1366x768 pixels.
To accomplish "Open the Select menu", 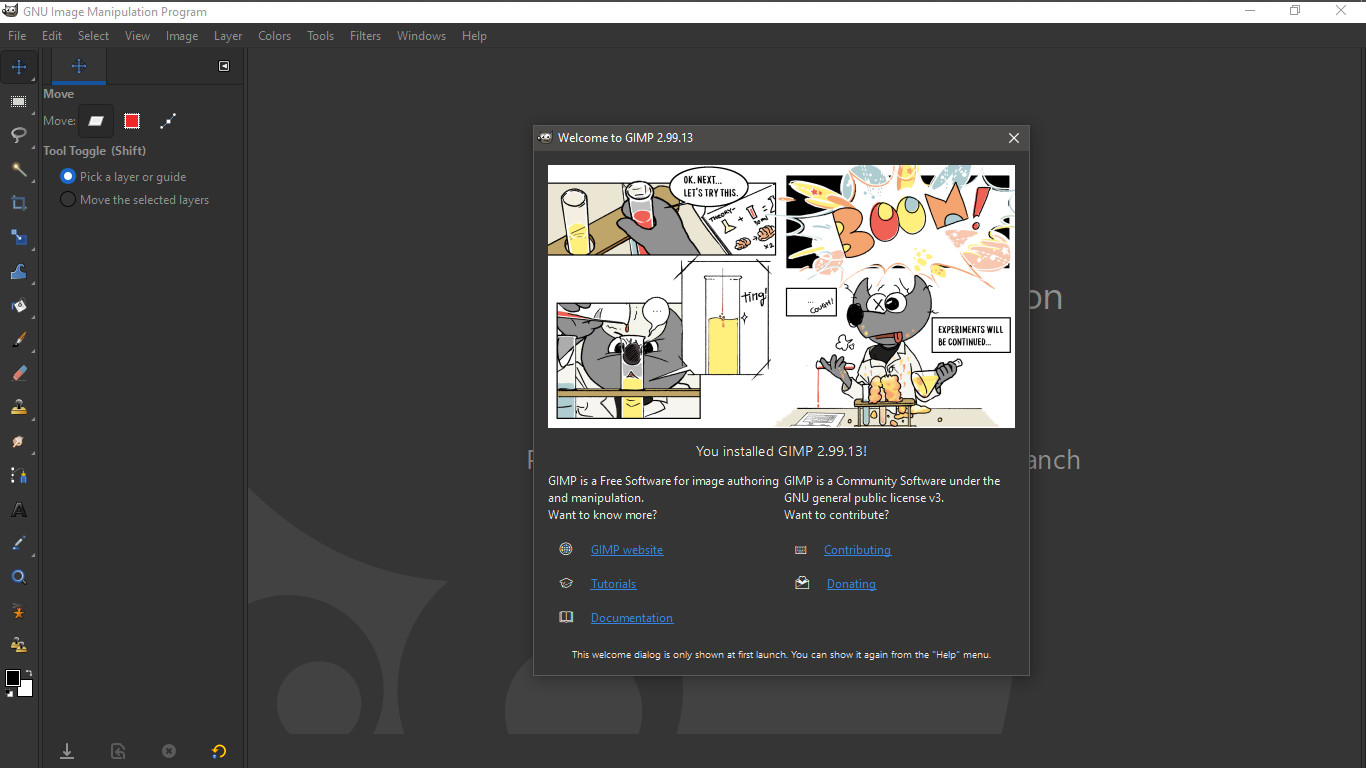I will tap(93, 36).
